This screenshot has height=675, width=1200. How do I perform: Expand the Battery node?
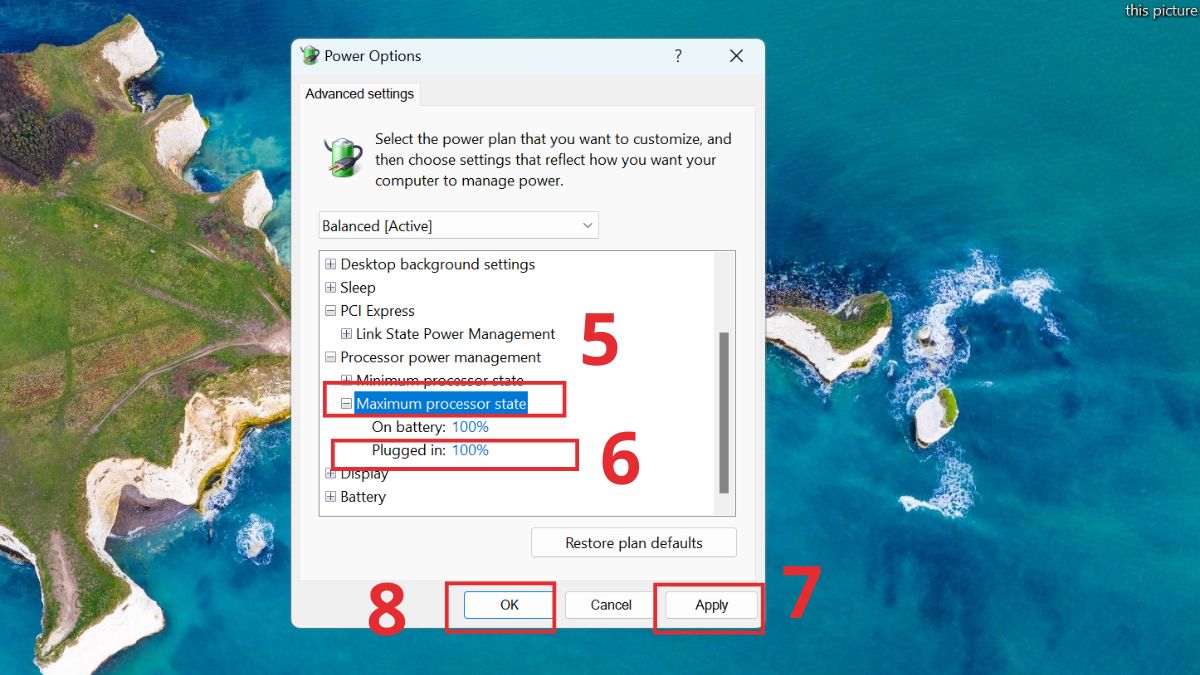coord(331,497)
